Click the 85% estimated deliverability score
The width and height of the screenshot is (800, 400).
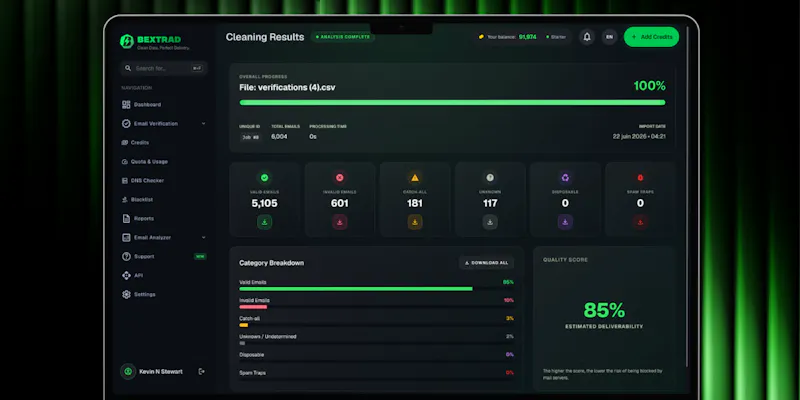[604, 310]
